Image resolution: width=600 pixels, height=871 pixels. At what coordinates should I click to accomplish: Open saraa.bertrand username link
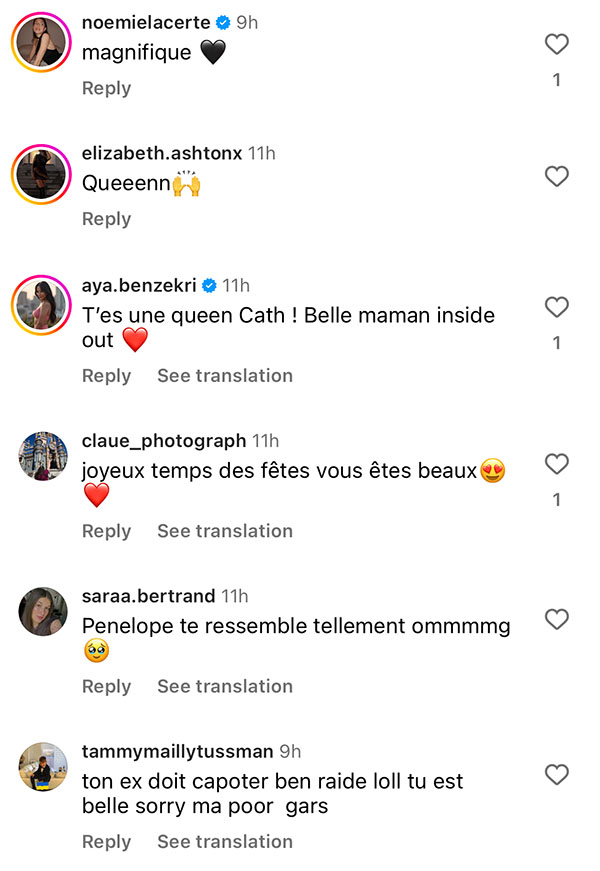point(148,596)
